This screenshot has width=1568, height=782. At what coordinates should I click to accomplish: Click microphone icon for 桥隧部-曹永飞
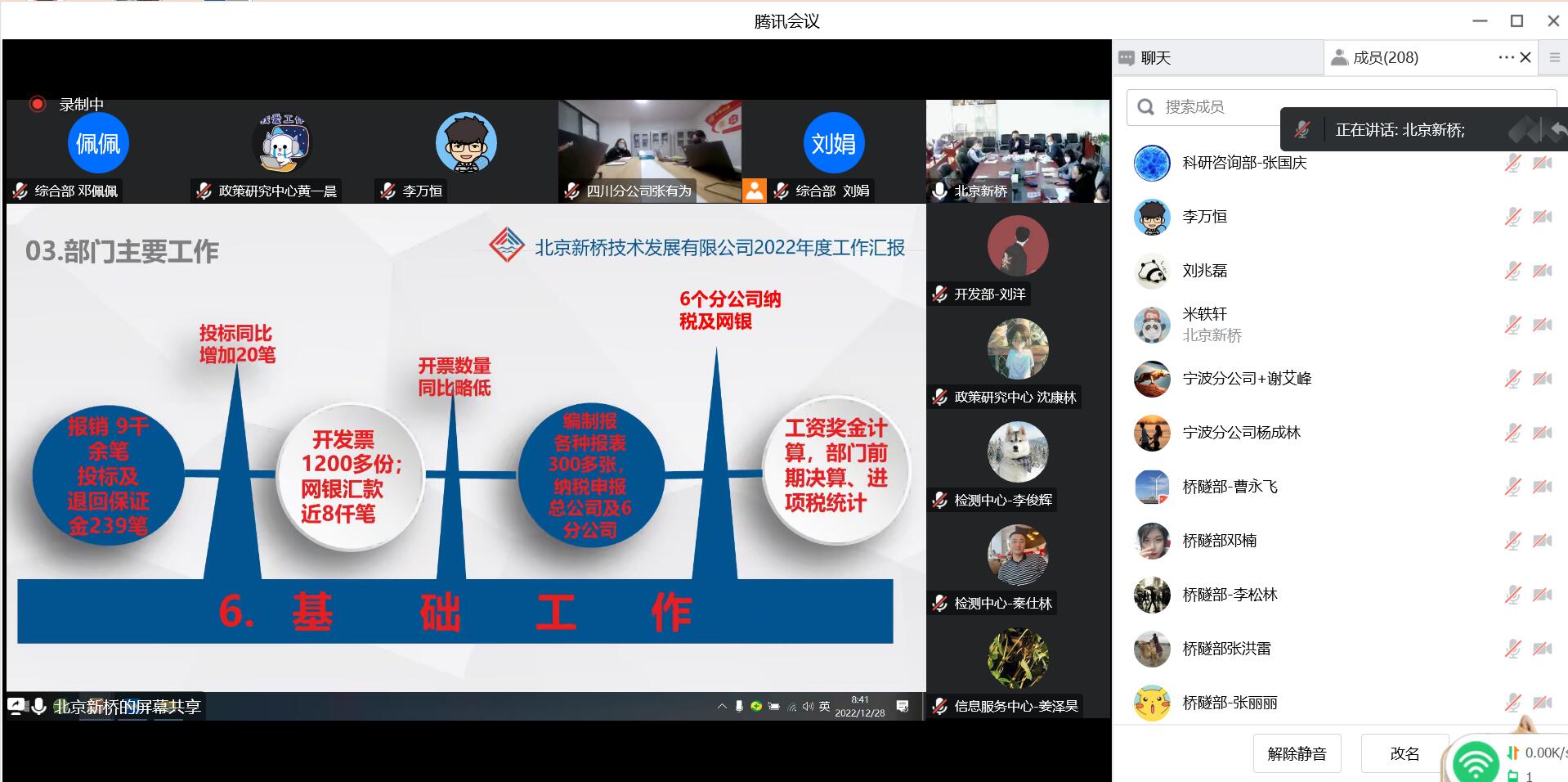(1512, 487)
